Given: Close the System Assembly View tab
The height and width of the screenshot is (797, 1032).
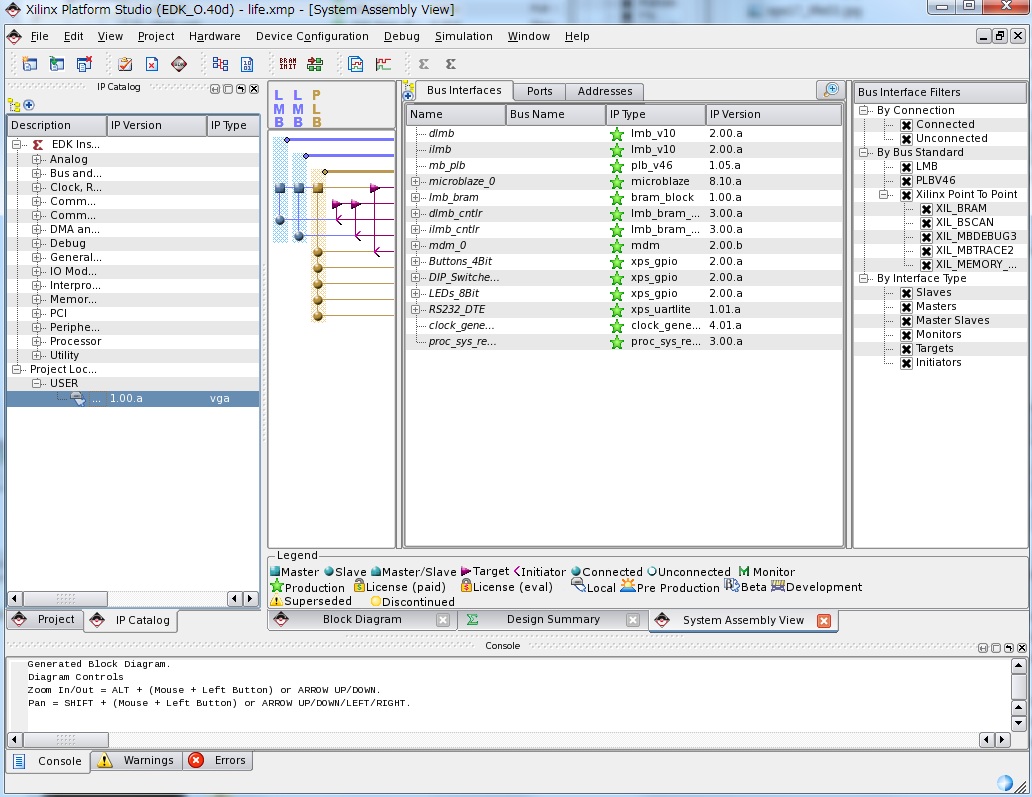Looking at the screenshot, I should [x=823, y=621].
